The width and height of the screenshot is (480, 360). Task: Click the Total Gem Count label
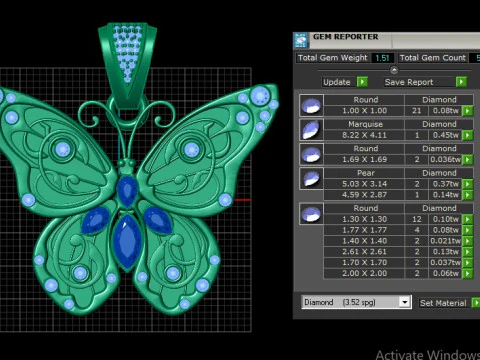click(433, 58)
